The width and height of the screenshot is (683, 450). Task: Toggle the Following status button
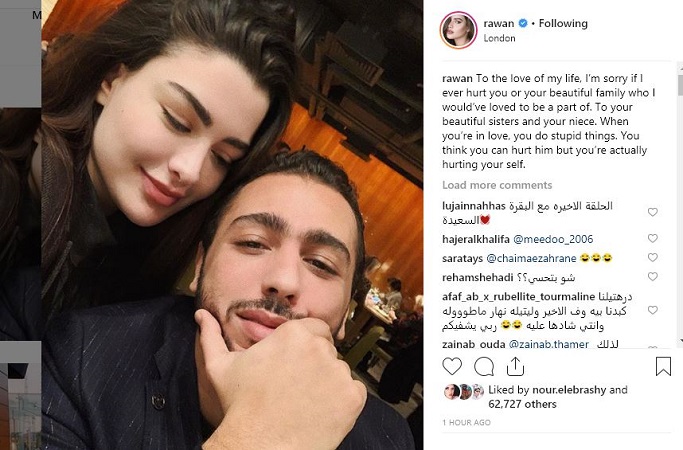[x=563, y=24]
